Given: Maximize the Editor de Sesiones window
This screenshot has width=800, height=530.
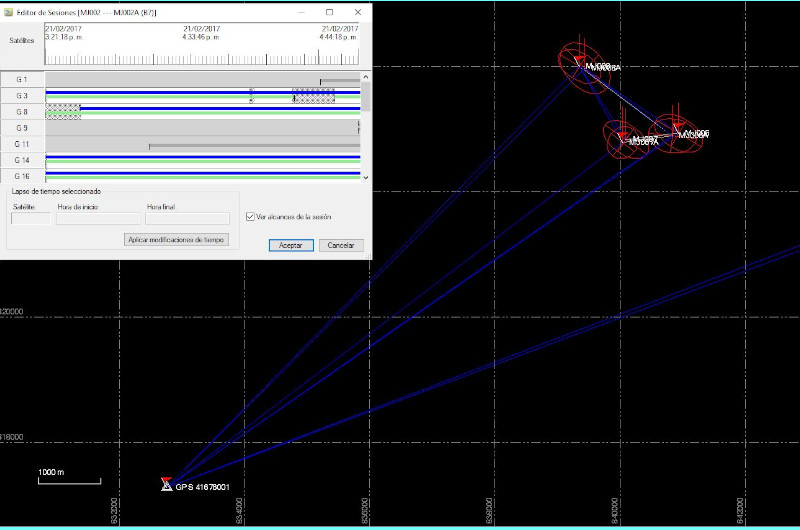Looking at the screenshot, I should [x=329, y=12].
